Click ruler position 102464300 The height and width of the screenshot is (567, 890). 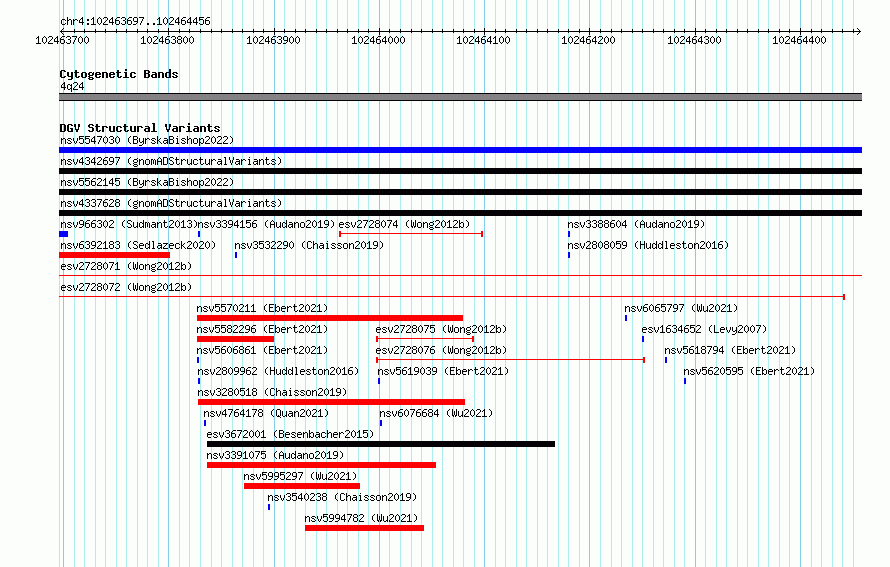(x=694, y=40)
